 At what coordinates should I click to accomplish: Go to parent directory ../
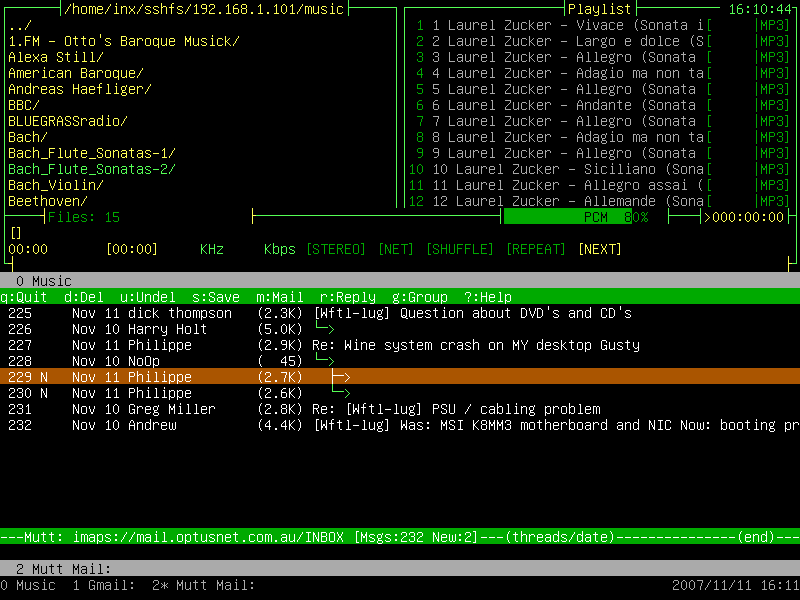pyautogui.click(x=20, y=25)
